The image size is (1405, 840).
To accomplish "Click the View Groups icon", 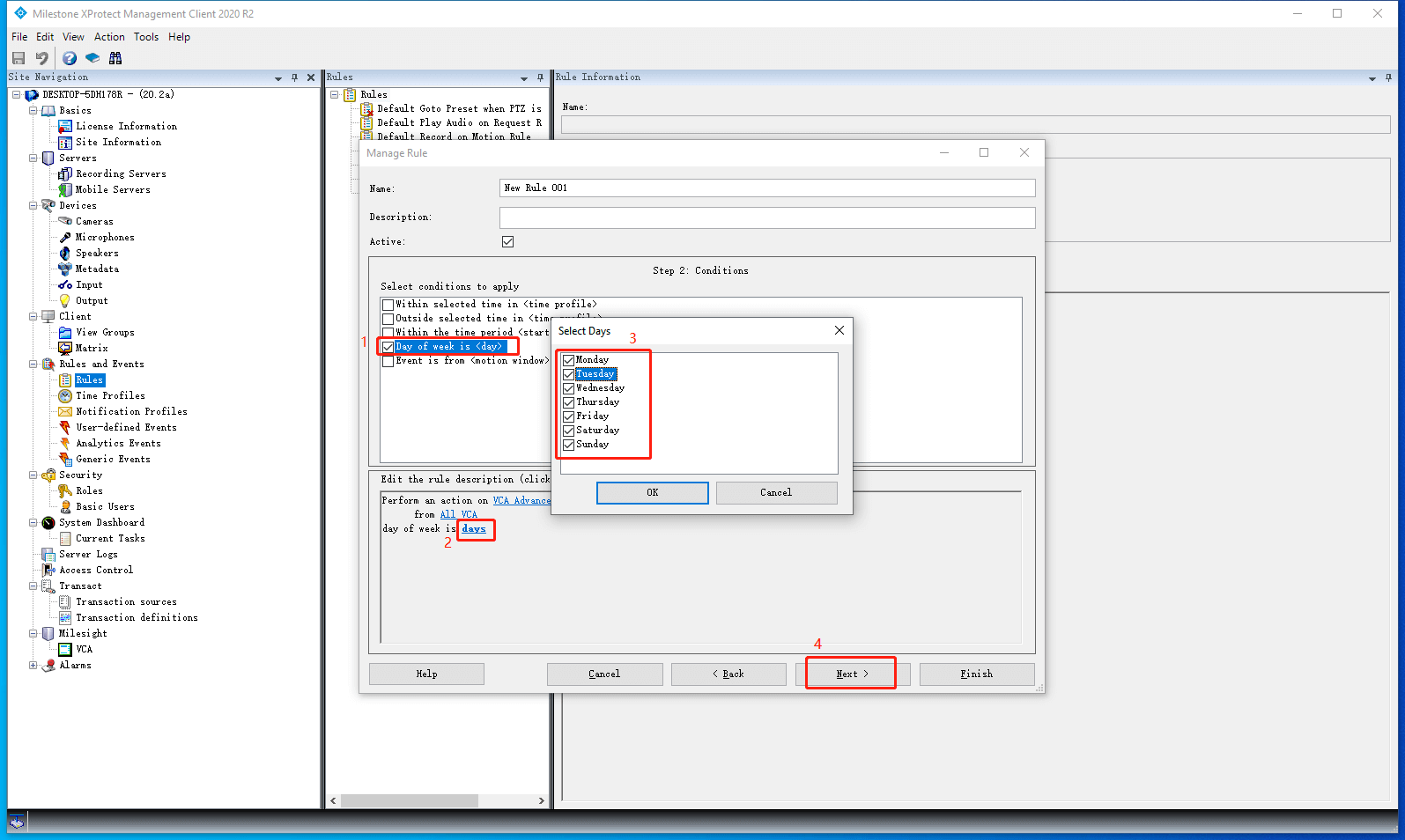I will [x=65, y=333].
